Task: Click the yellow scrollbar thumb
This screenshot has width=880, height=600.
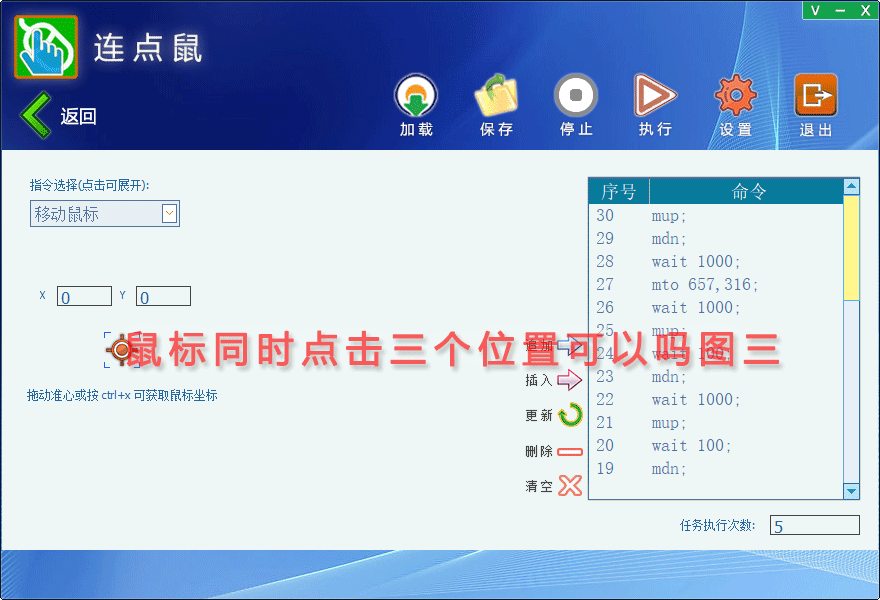Action: [x=851, y=248]
